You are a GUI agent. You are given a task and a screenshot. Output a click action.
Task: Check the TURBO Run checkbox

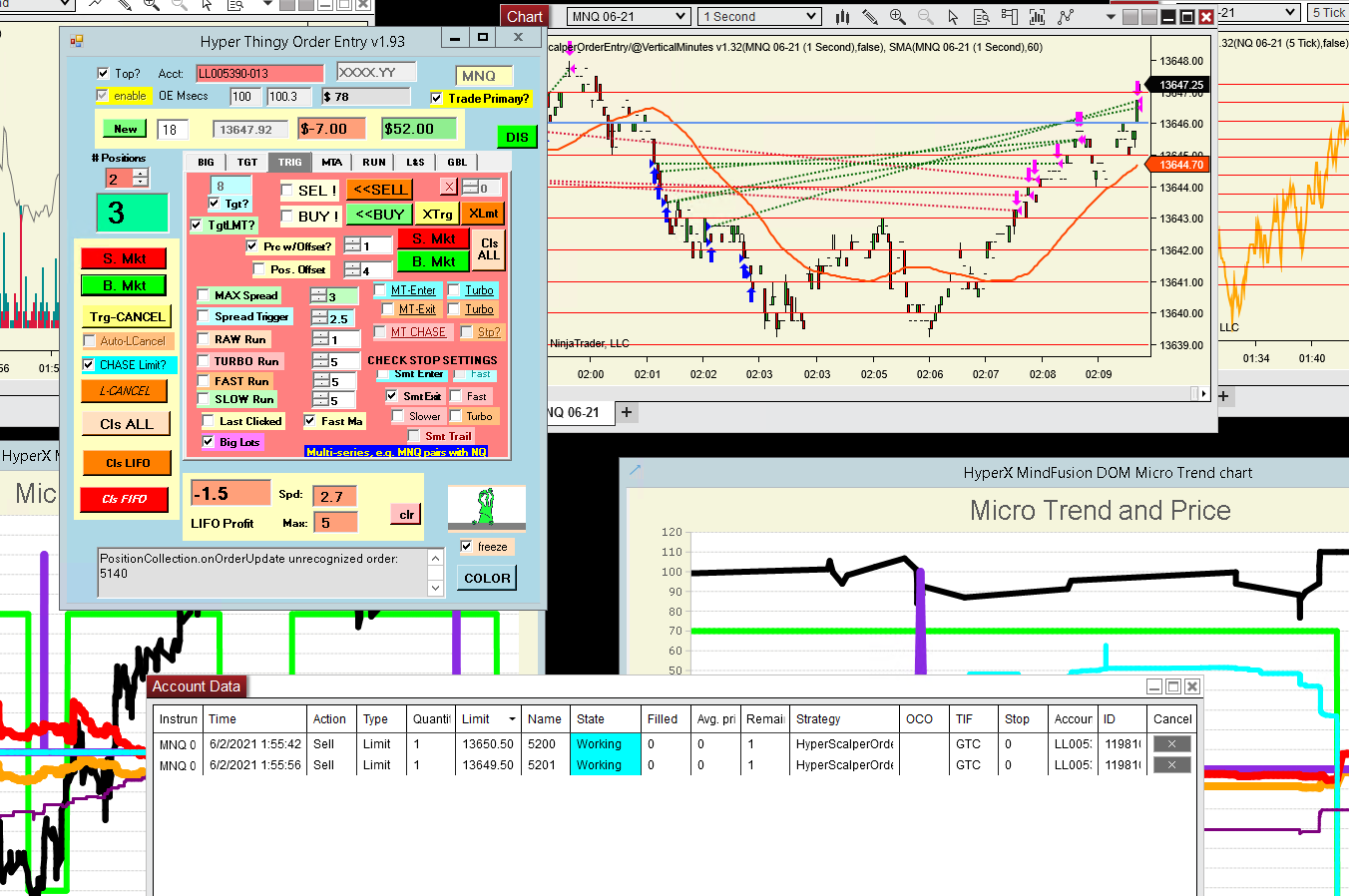(204, 361)
